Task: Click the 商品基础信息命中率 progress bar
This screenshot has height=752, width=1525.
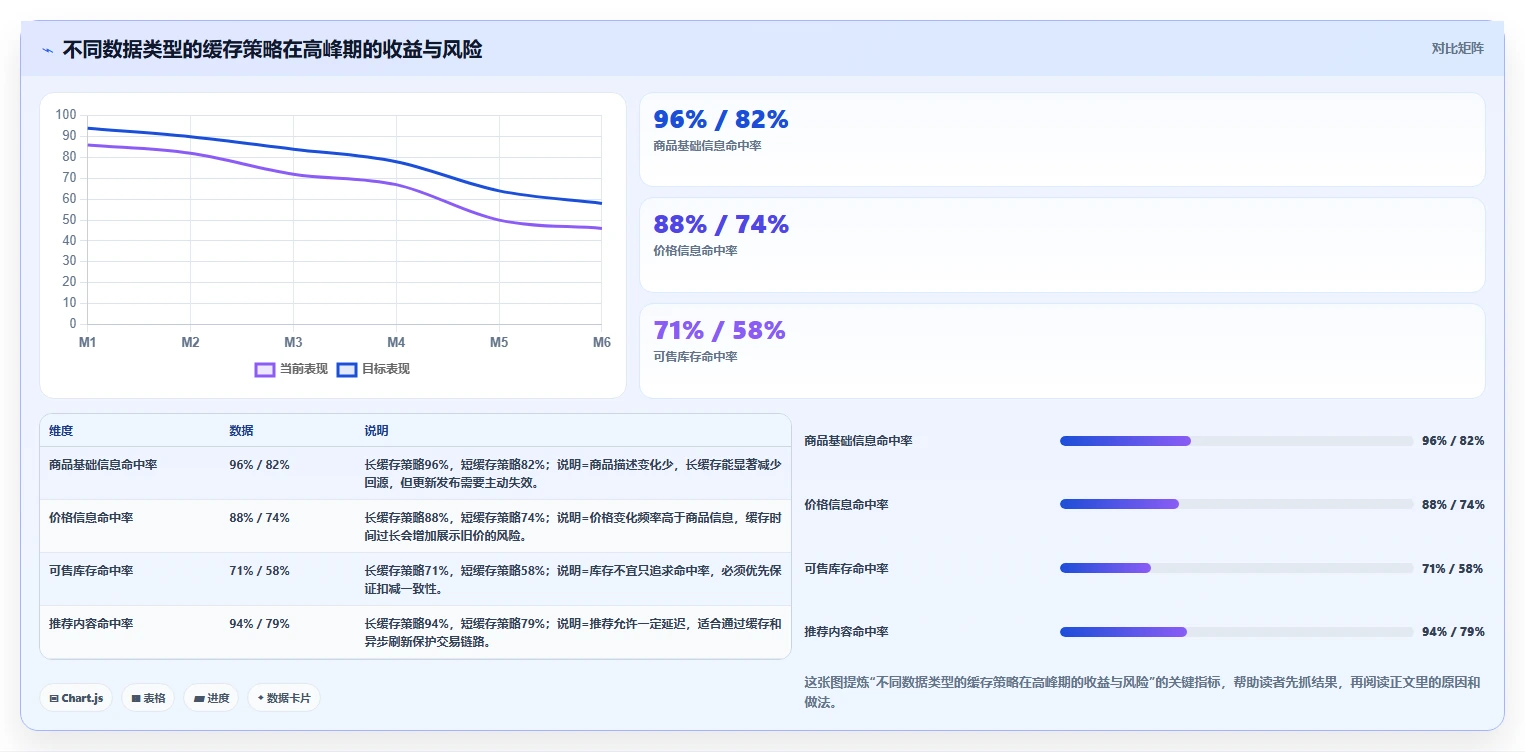Action: pyautogui.click(x=1236, y=441)
